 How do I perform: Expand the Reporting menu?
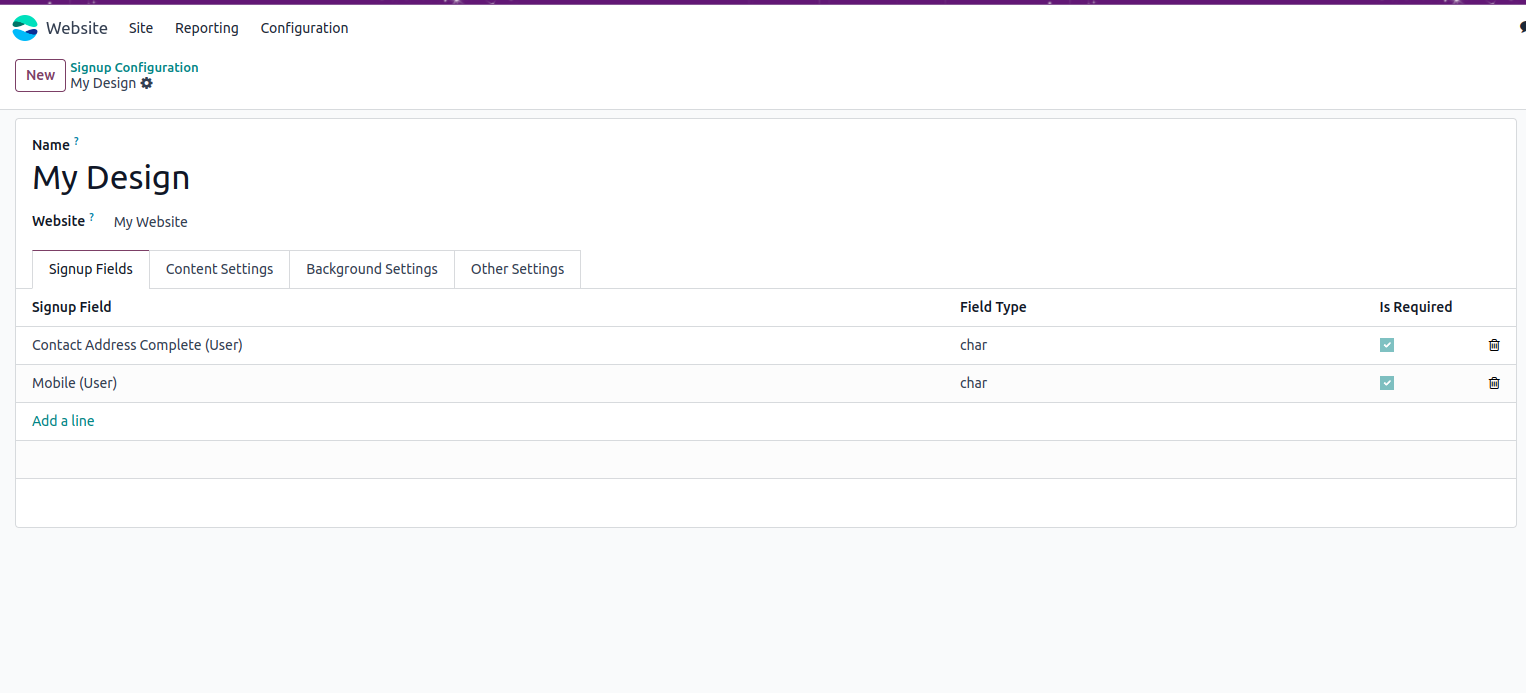point(206,28)
